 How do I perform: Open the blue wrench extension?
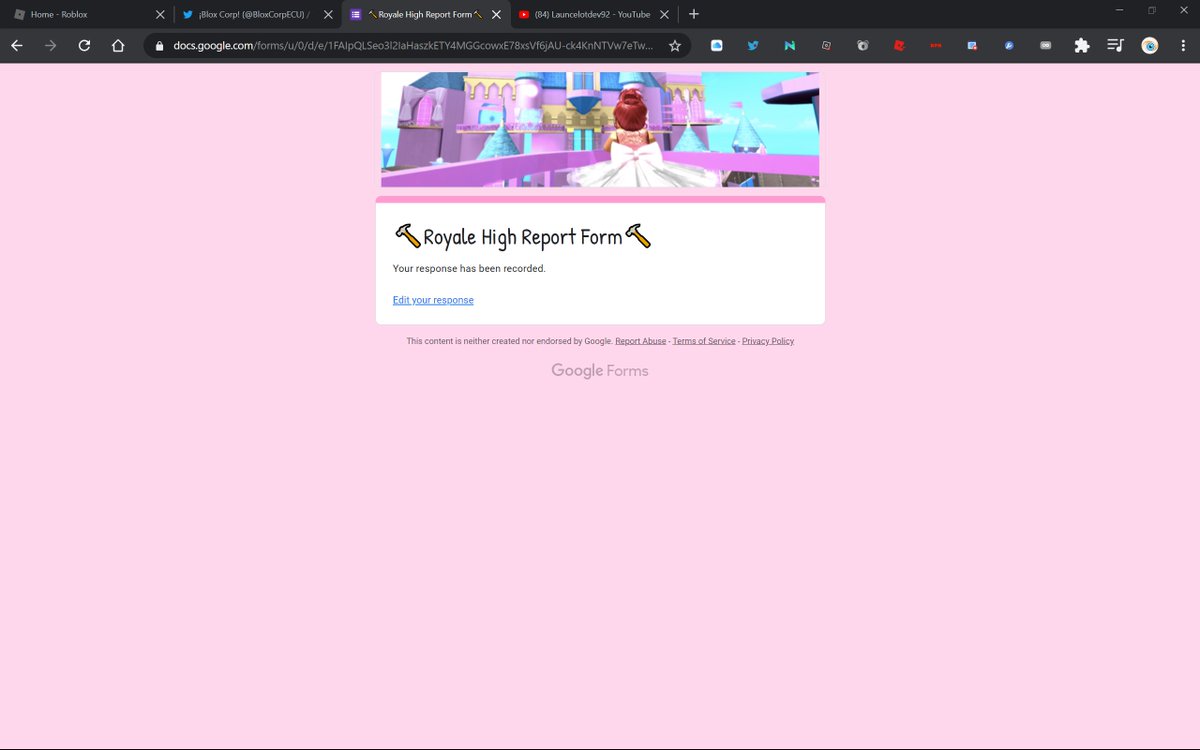(x=1009, y=46)
